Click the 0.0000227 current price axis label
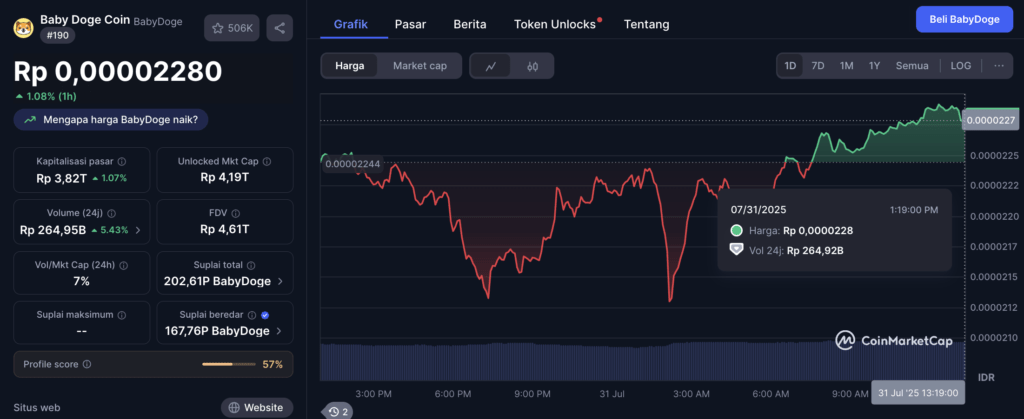1024x419 pixels. pos(990,120)
